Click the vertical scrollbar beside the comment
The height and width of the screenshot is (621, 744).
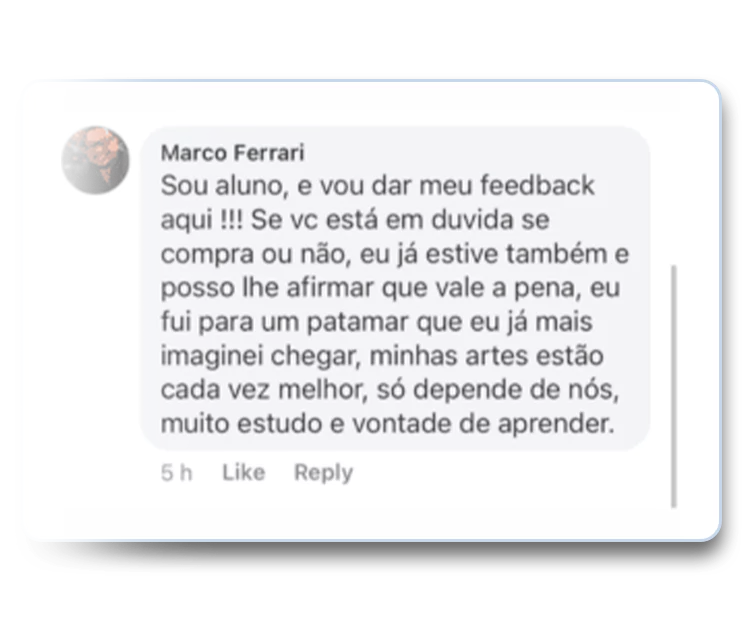tap(673, 386)
